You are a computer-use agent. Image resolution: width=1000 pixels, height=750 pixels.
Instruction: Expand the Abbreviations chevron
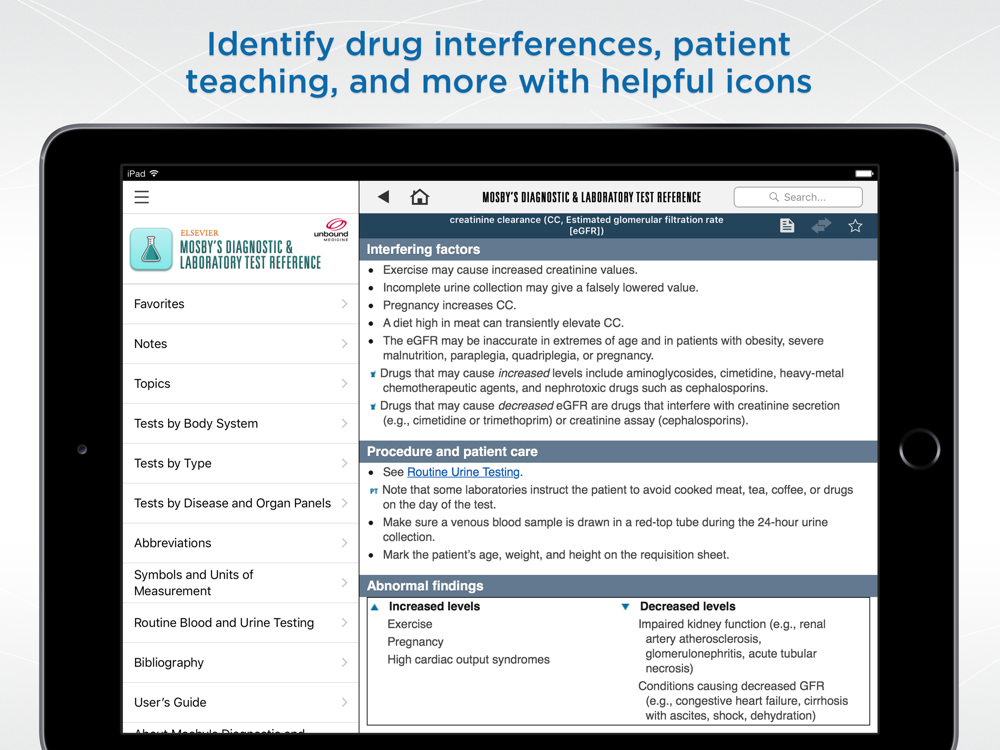tap(344, 543)
